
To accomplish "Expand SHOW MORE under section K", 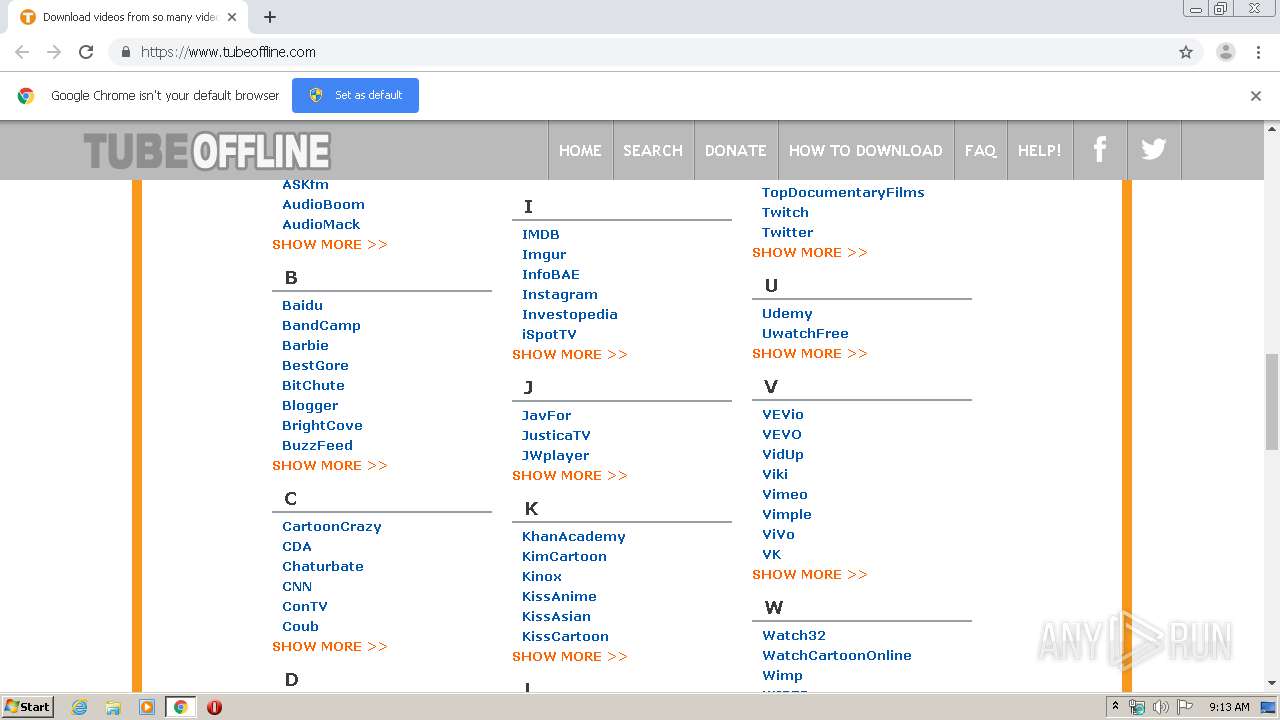I will click(x=569, y=656).
